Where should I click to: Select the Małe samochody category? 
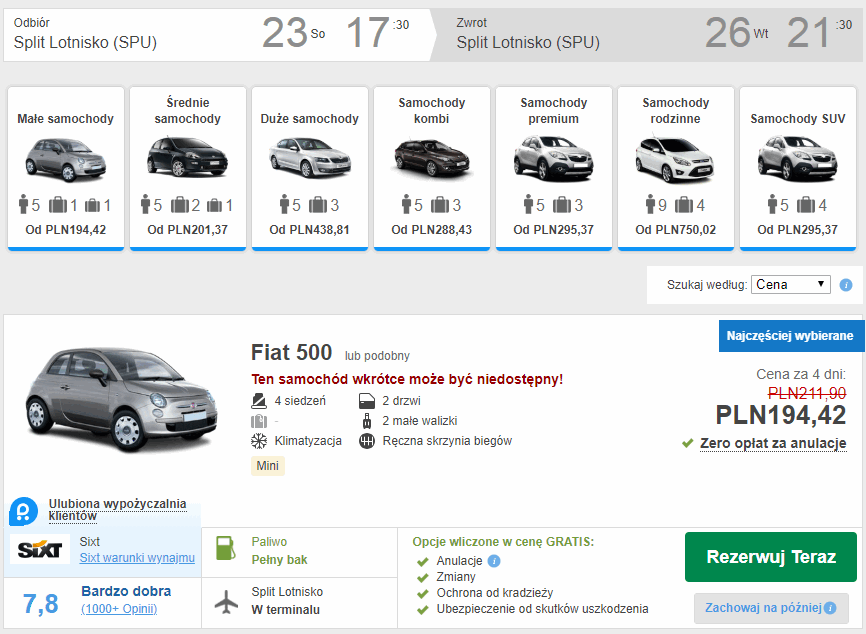66,167
